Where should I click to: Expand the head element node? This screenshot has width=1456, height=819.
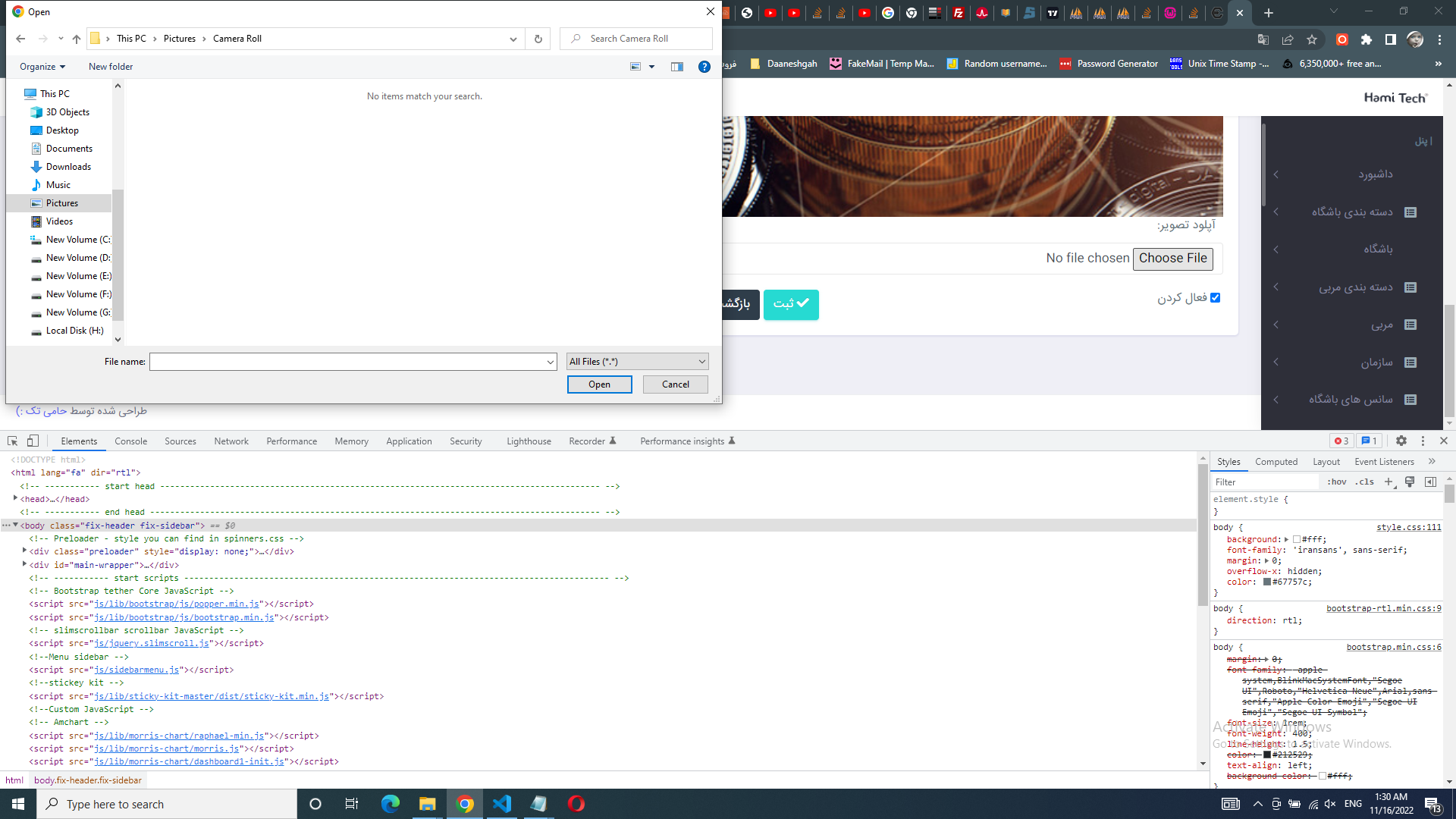click(15, 498)
